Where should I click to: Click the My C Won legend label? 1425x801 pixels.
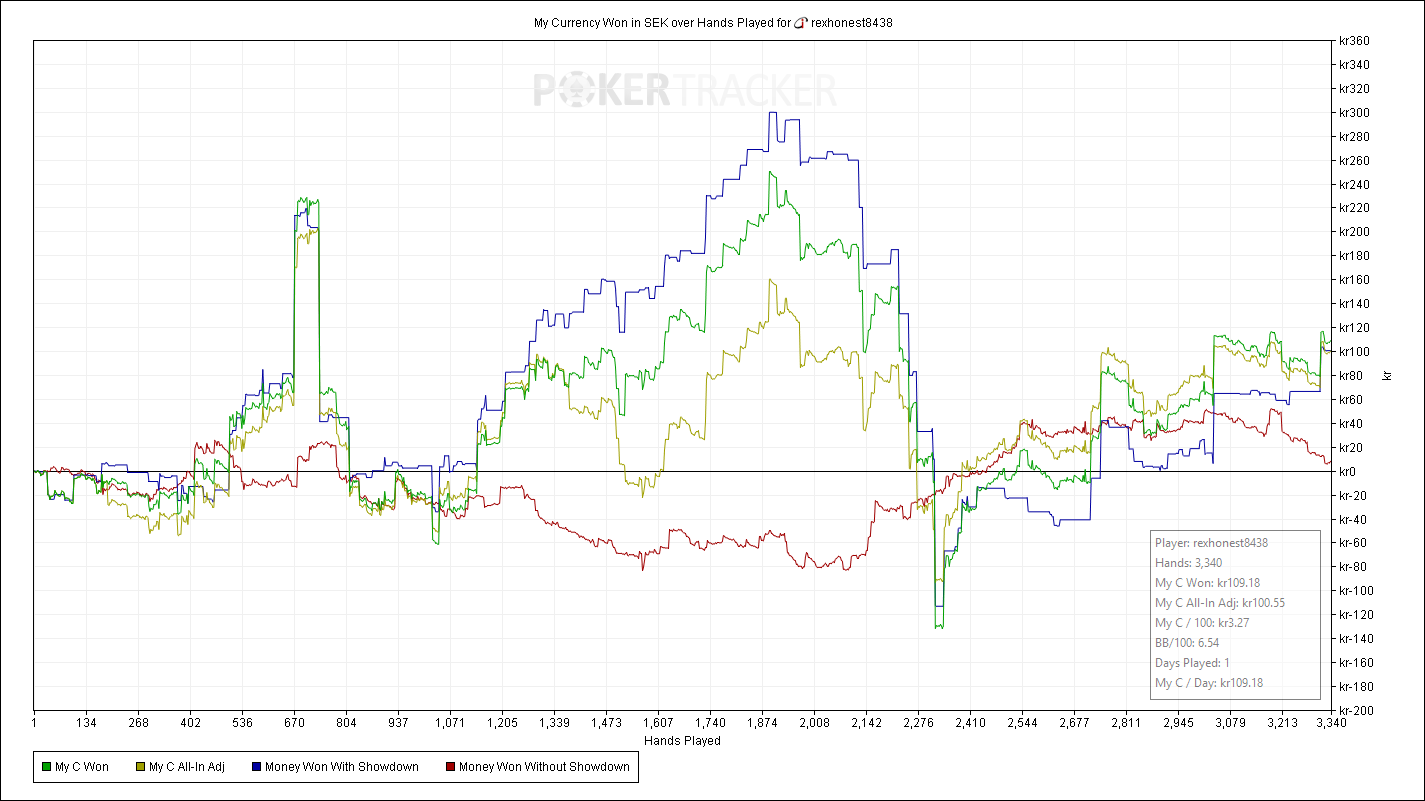[82, 767]
